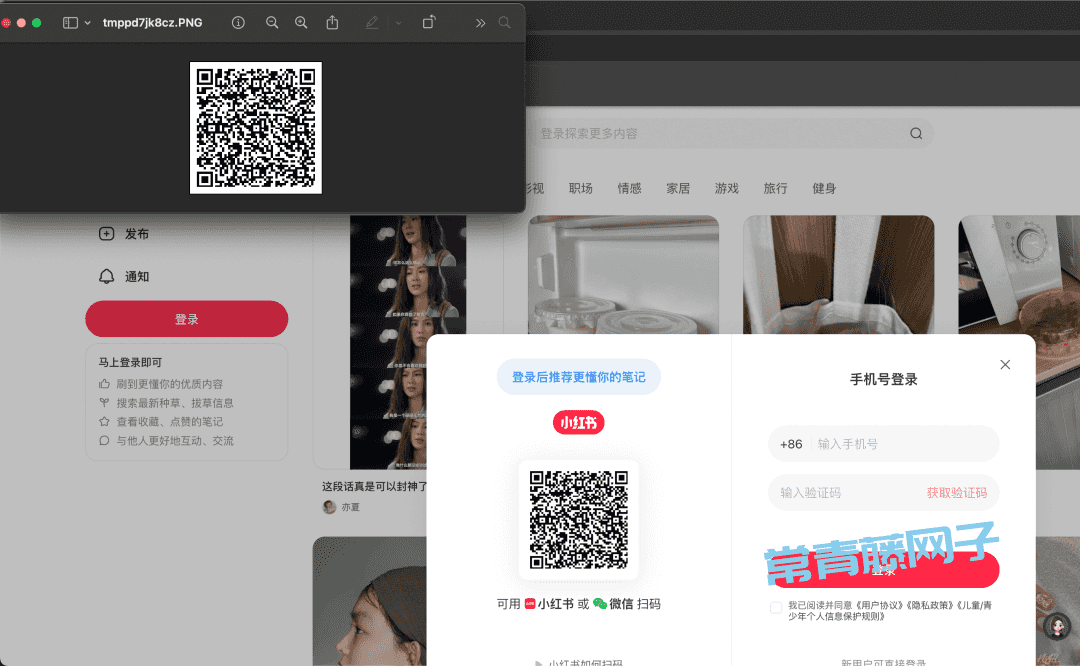Expand hidden toolbar items with double-chevron
The height and width of the screenshot is (666, 1080).
(x=480, y=22)
